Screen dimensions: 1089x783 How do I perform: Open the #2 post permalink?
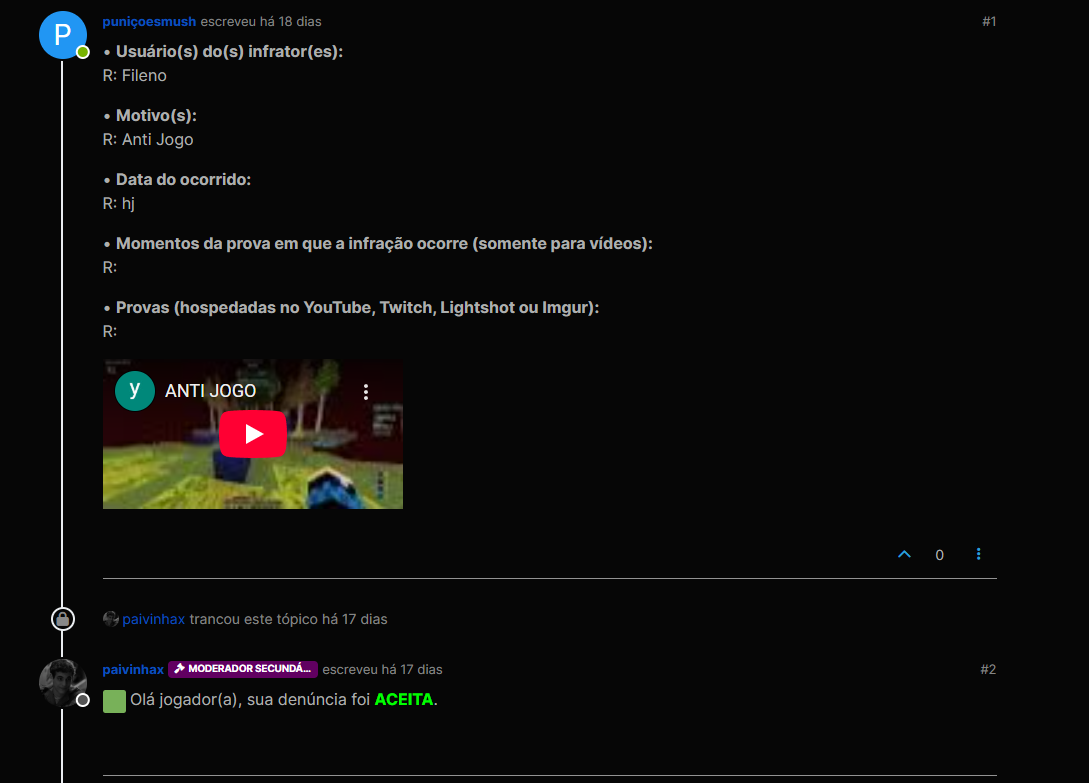click(x=988, y=670)
